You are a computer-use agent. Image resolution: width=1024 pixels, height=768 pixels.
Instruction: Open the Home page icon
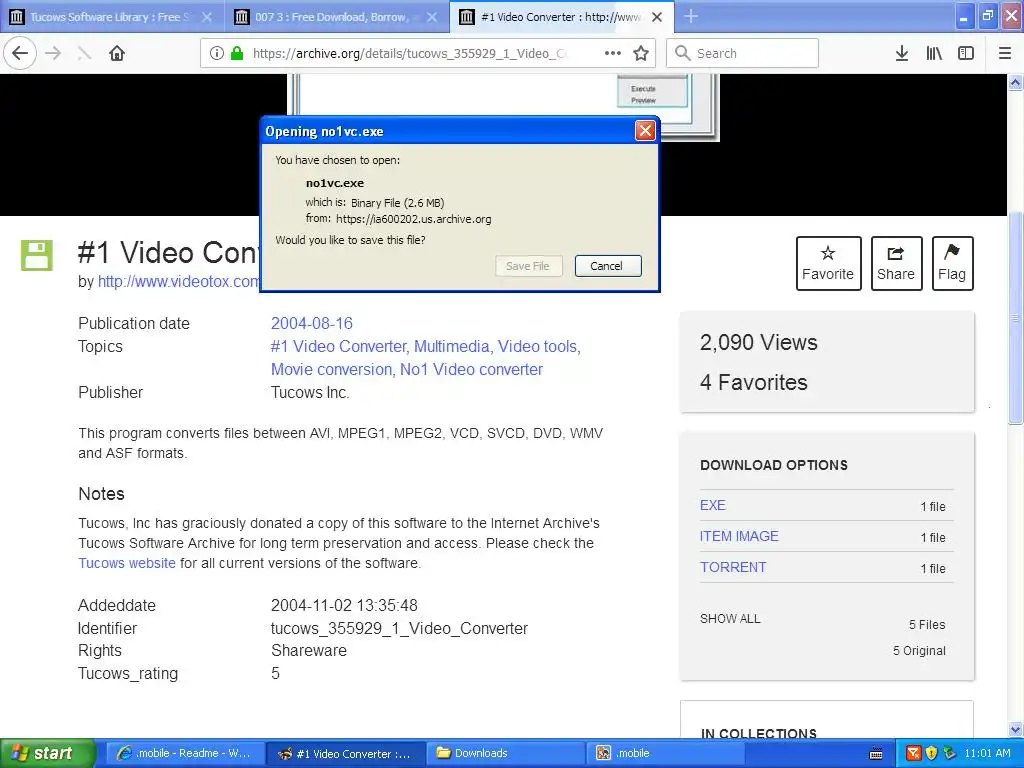click(x=117, y=54)
